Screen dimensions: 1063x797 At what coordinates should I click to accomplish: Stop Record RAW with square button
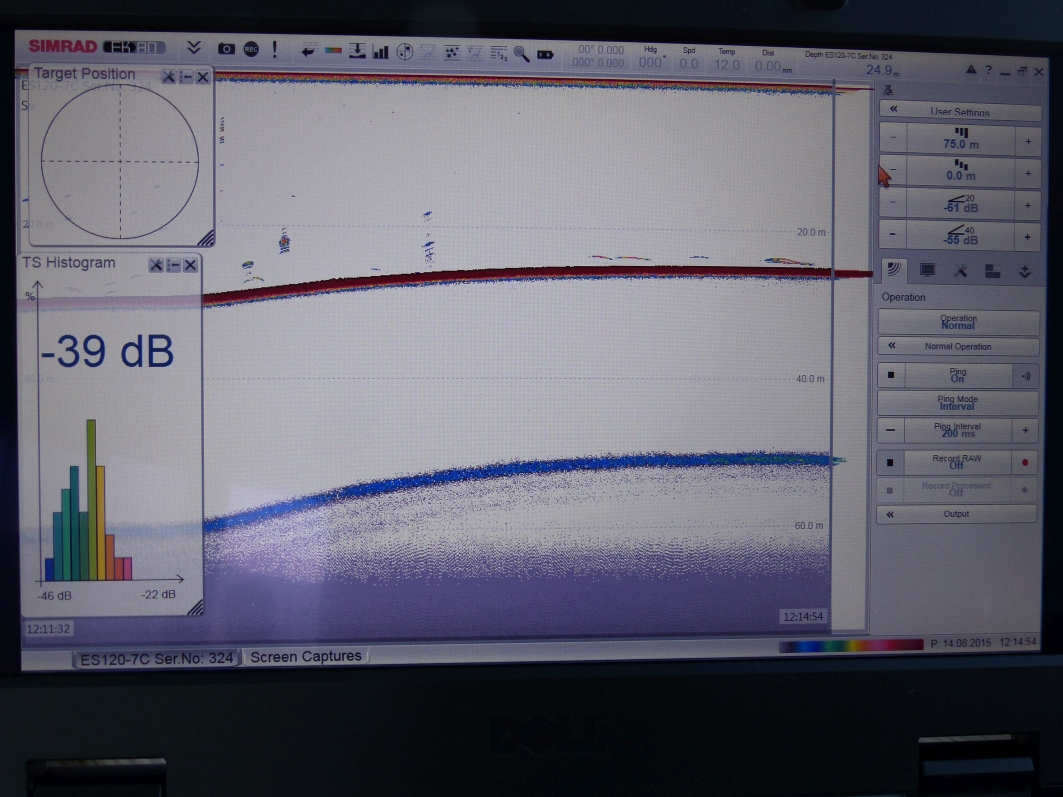tap(890, 462)
